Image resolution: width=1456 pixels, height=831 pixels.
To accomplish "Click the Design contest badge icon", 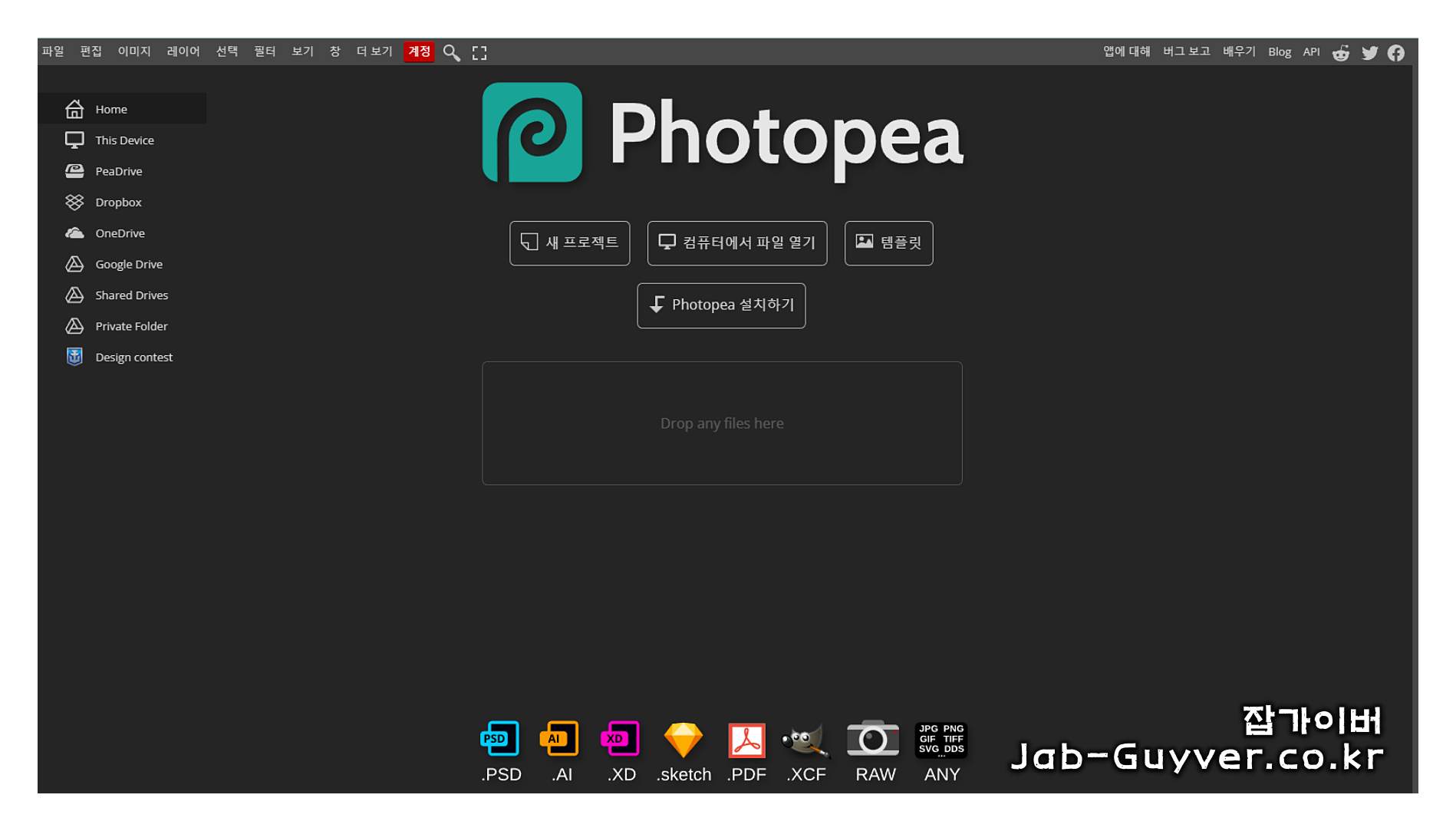I will pyautogui.click(x=74, y=357).
